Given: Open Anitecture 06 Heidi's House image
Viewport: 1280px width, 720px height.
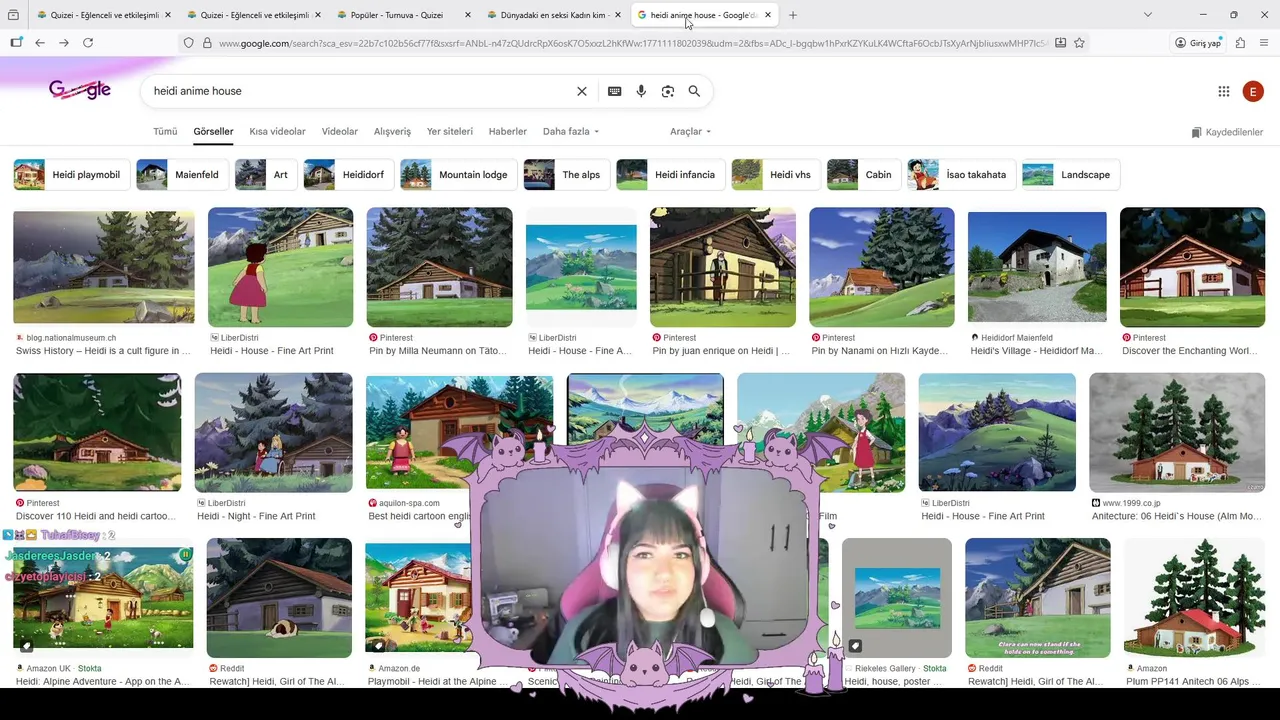Looking at the screenshot, I should pyautogui.click(x=1177, y=432).
